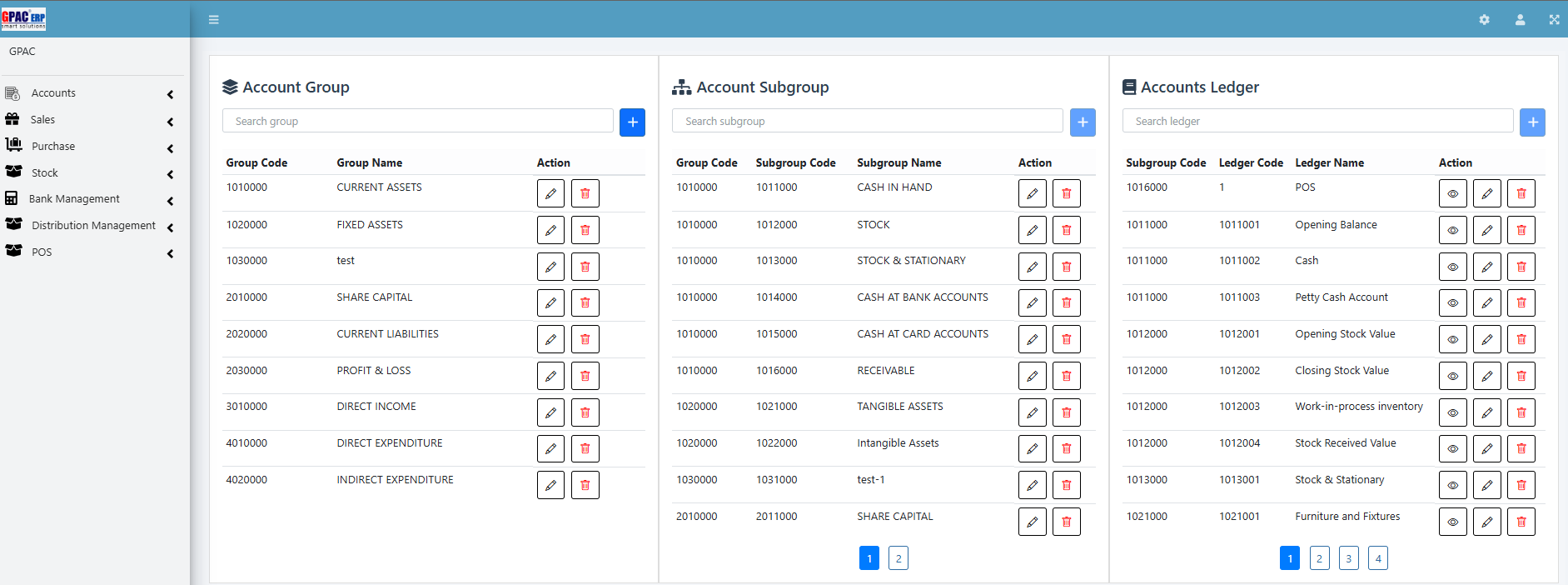This screenshot has height=585, width=1568.
Task: Go to page 4 of Accounts Ledger
Action: (1377, 558)
